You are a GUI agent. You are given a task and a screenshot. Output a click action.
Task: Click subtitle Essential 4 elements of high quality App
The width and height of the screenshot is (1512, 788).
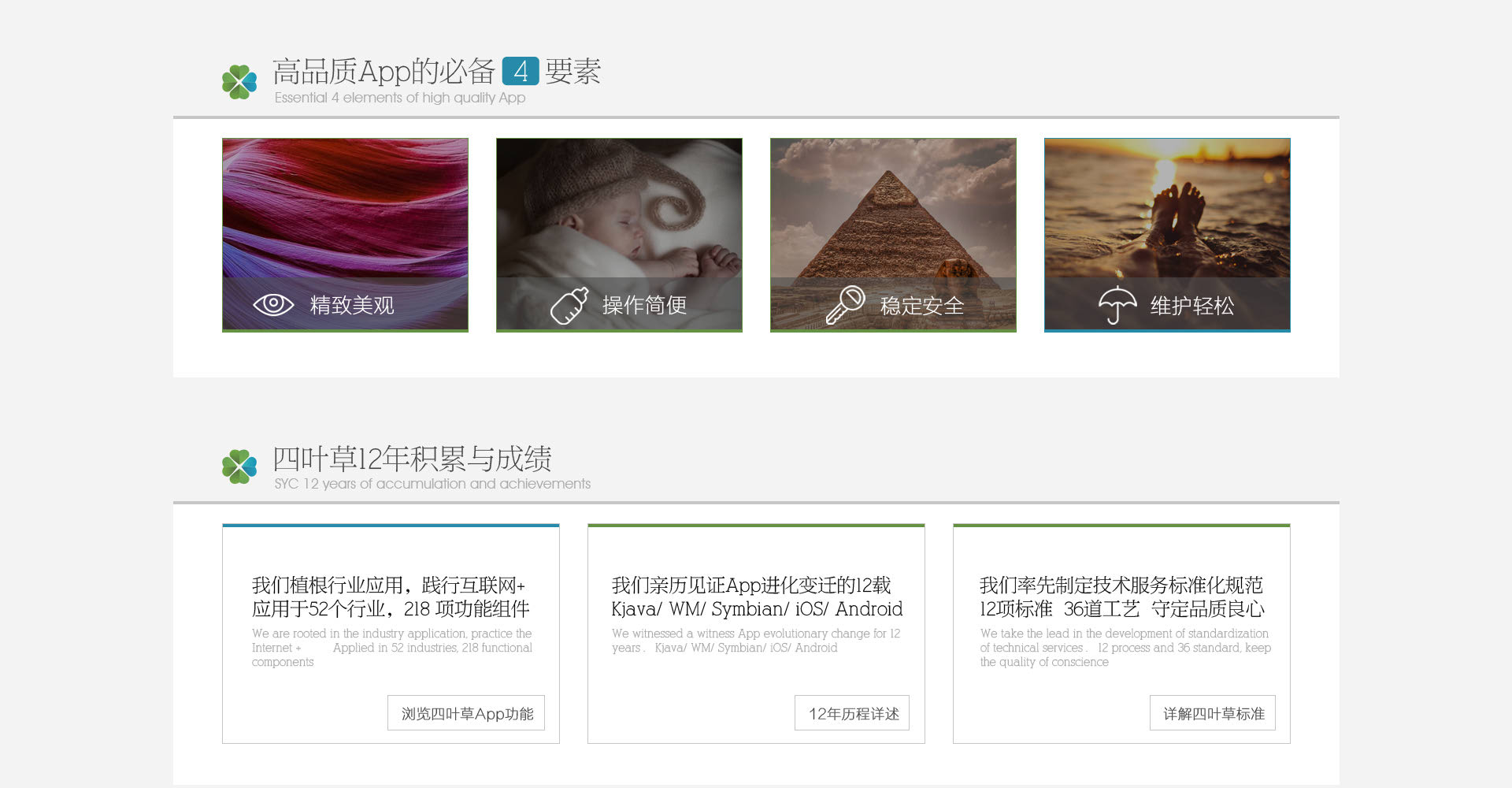[x=400, y=98]
